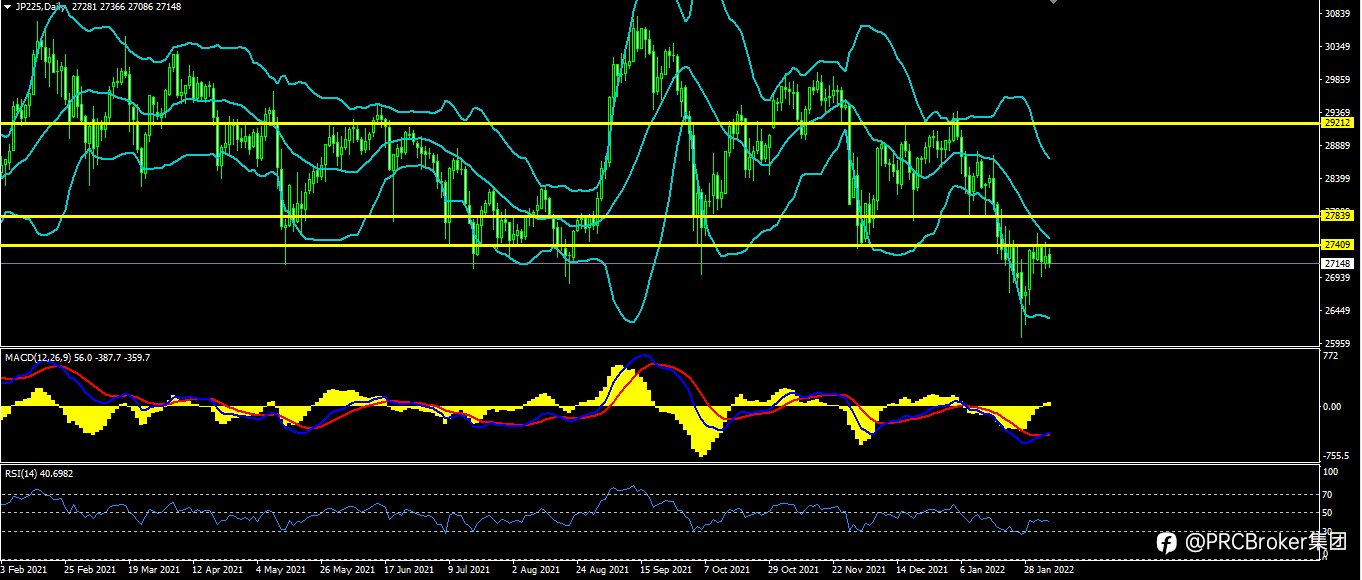Screen dimensions: 1362x580
Task: Select the yellow 27839 horizontal line
Action: click(660, 216)
